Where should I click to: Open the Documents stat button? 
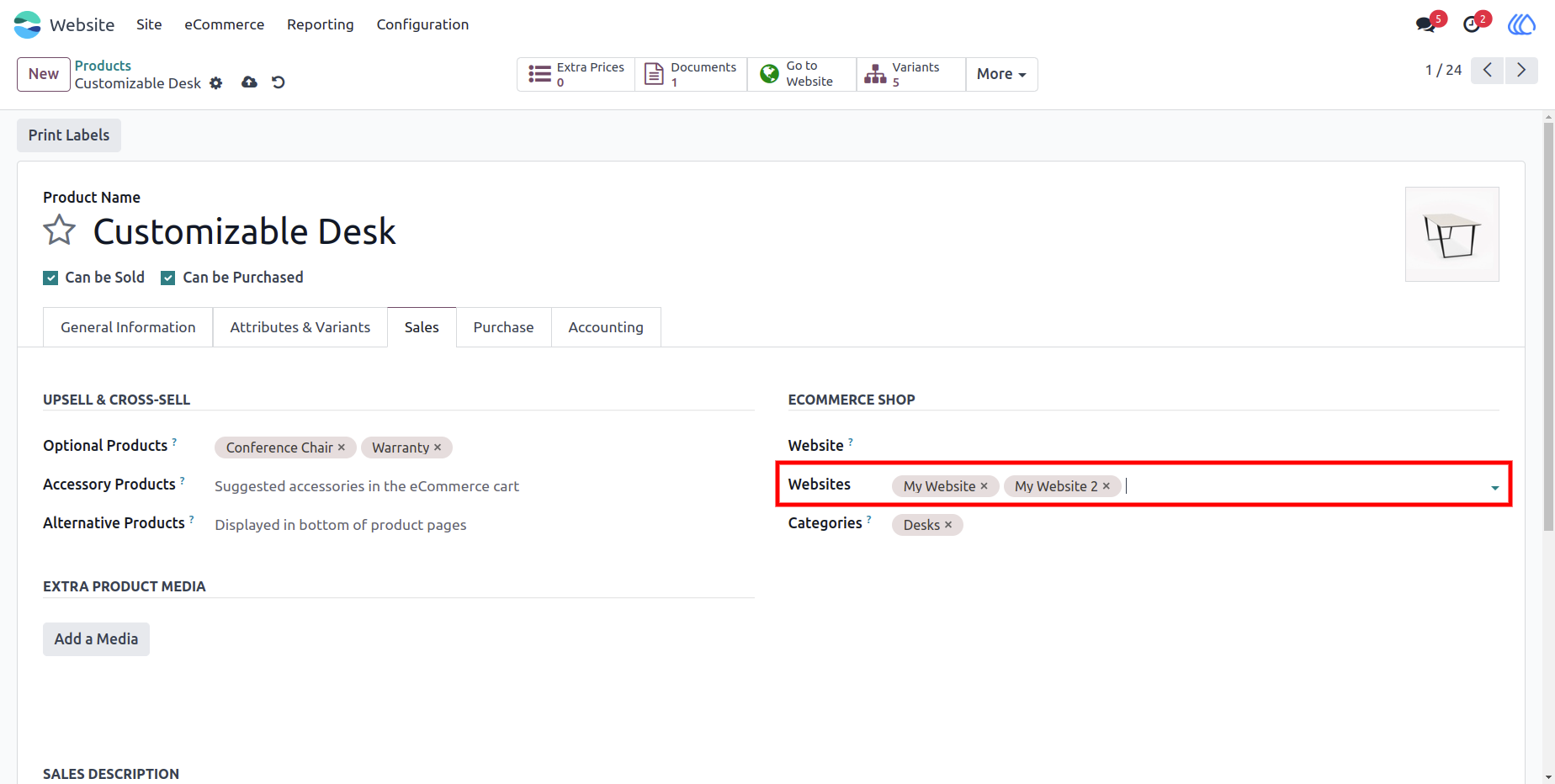691,74
